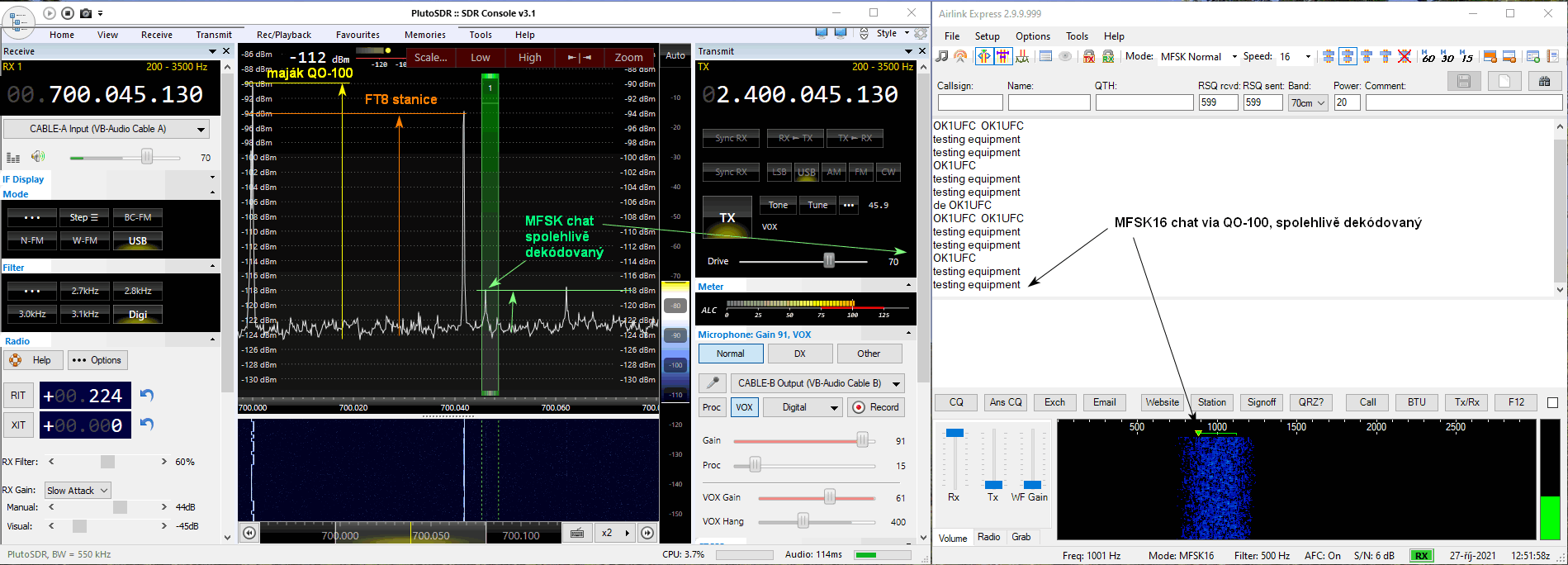Reset RIT offset with the undo arrow
This screenshot has height=565, width=1568.
(x=147, y=395)
